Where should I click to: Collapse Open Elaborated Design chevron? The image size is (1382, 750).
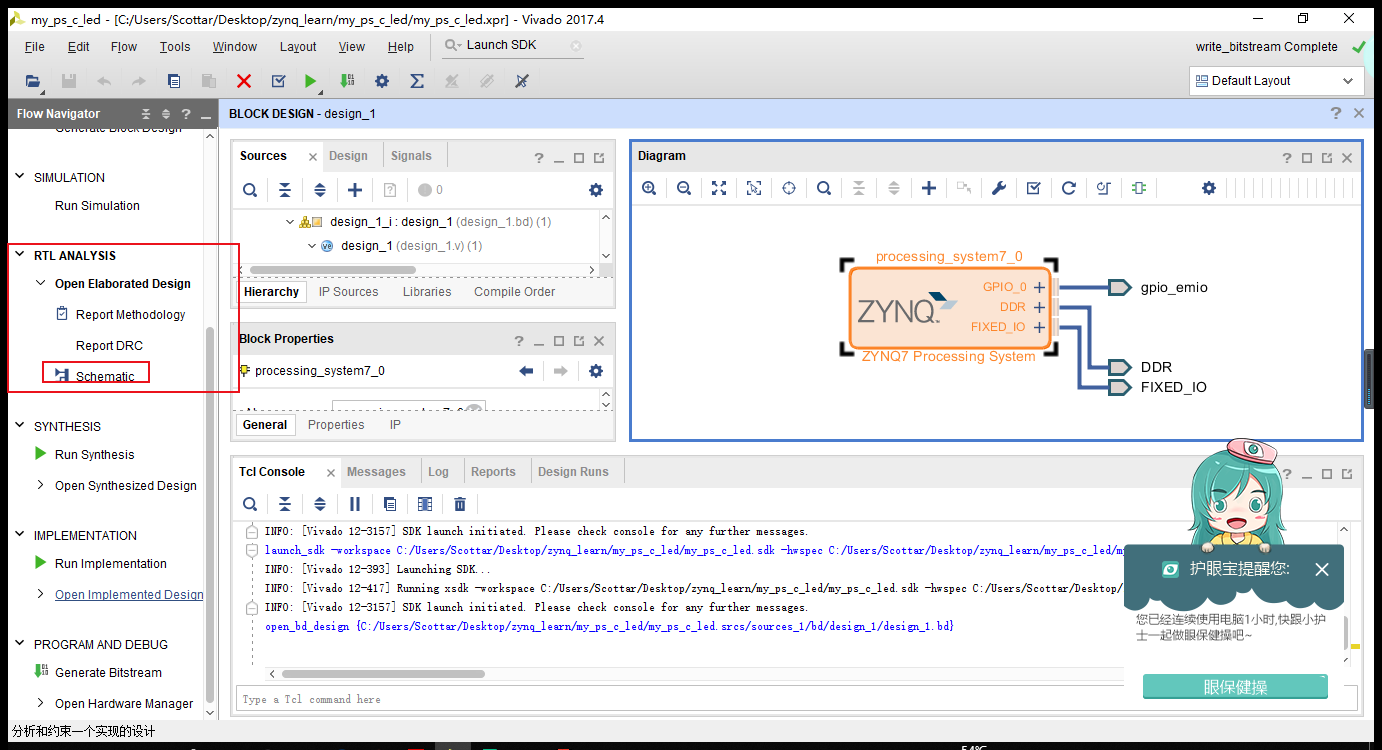point(41,283)
